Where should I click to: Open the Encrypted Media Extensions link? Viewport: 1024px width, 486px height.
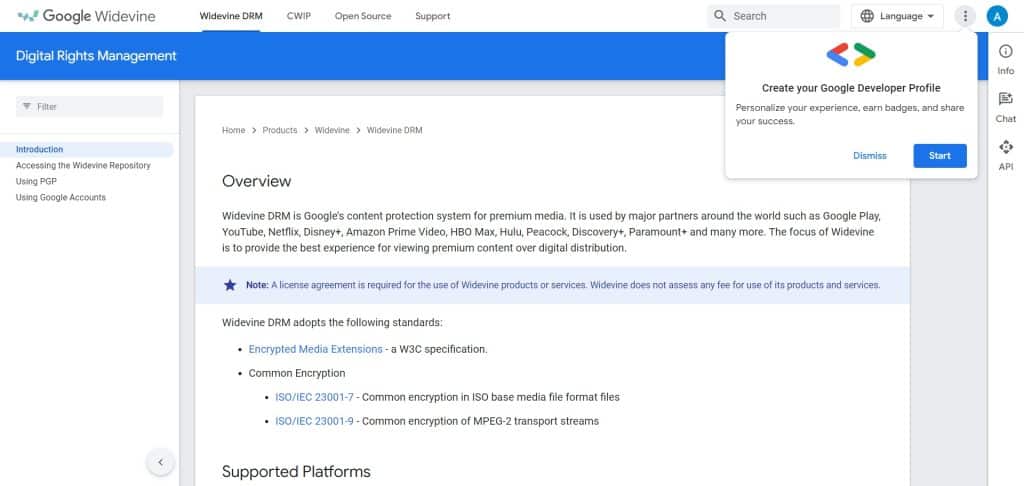315,349
